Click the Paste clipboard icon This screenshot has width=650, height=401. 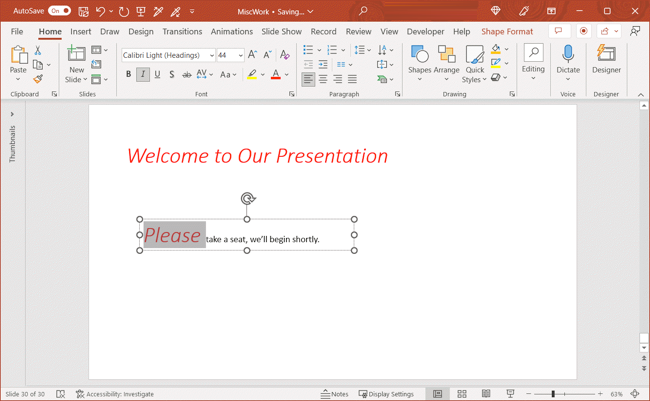[x=18, y=56]
